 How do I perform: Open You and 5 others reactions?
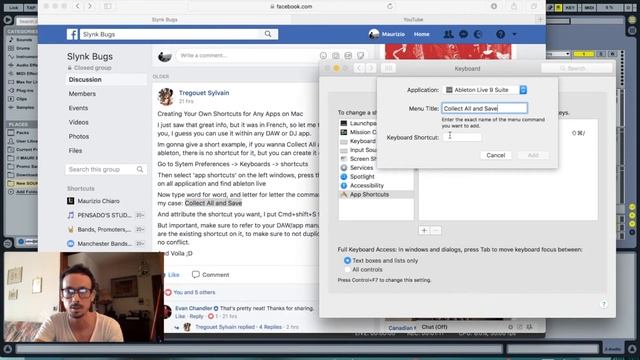tap(194, 292)
